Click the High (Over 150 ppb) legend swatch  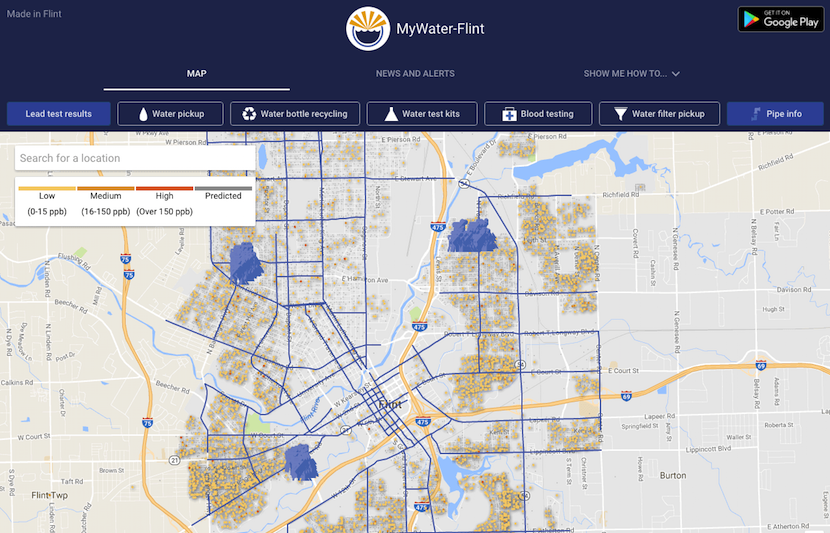(164, 188)
